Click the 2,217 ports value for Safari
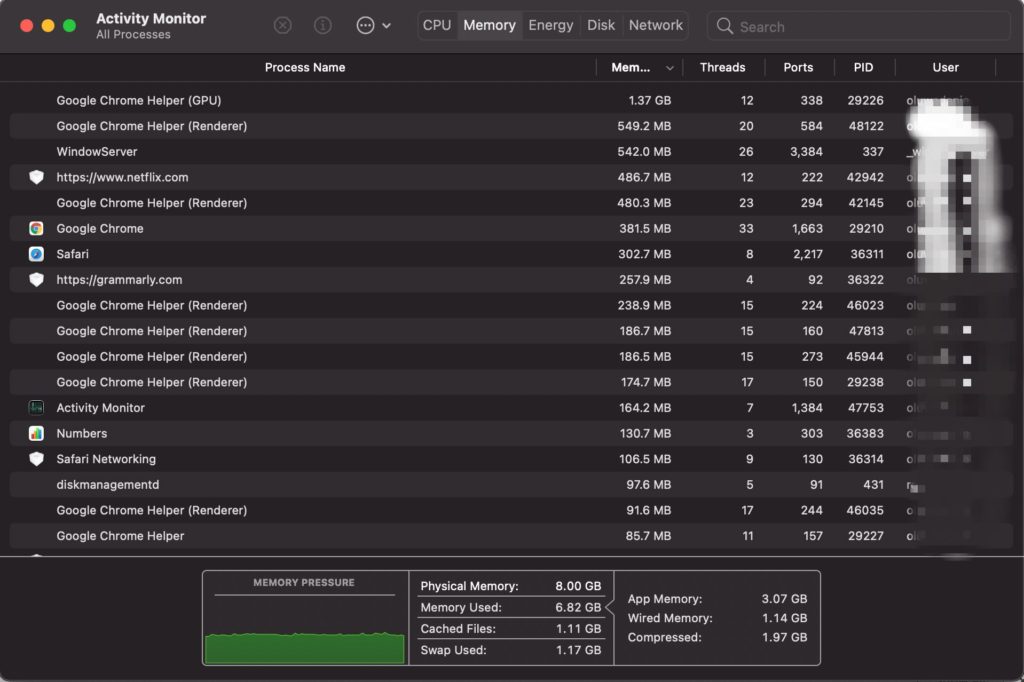The height and width of the screenshot is (682, 1024). (808, 253)
